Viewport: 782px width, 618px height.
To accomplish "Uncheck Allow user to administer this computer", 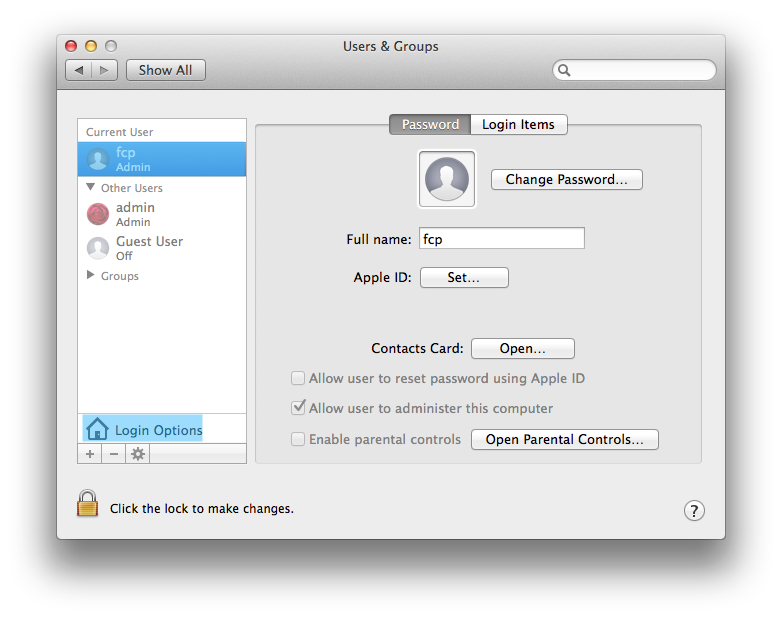I will (298, 408).
